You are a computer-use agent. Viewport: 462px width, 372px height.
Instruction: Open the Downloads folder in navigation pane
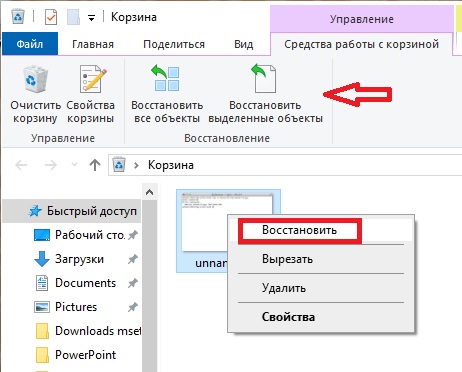click(x=88, y=331)
